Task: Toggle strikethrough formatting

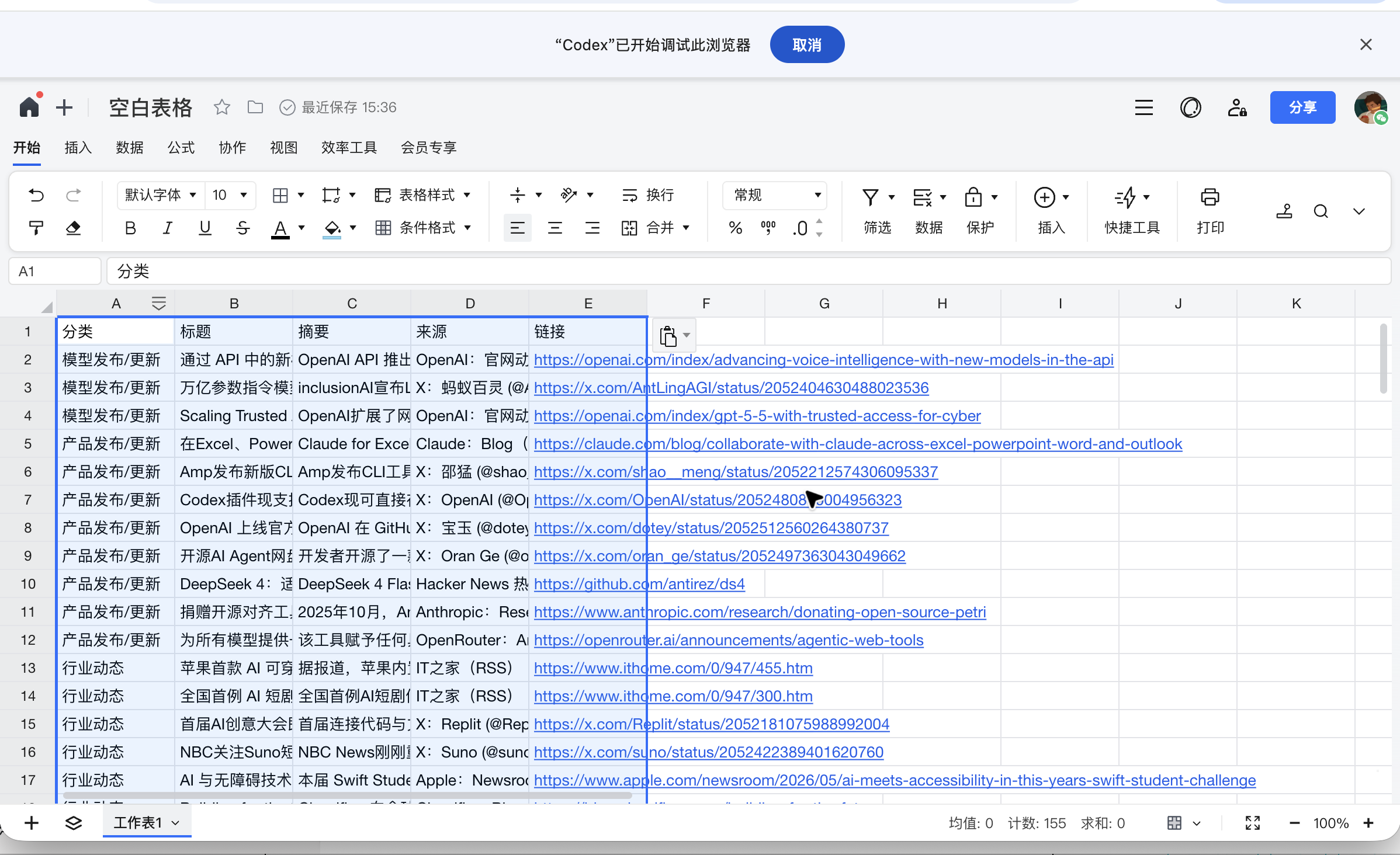Action: pyautogui.click(x=243, y=228)
